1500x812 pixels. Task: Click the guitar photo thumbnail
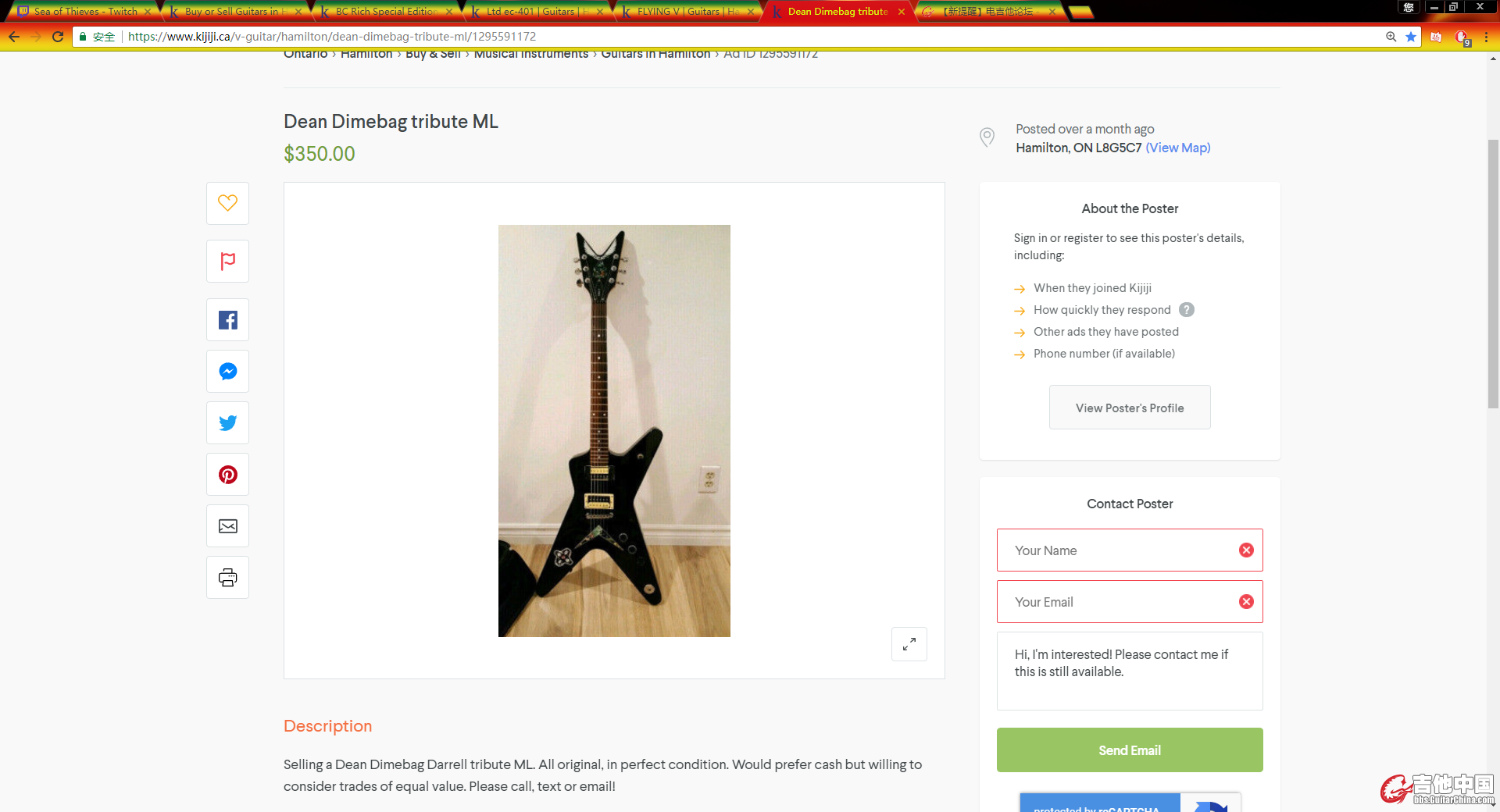614,431
